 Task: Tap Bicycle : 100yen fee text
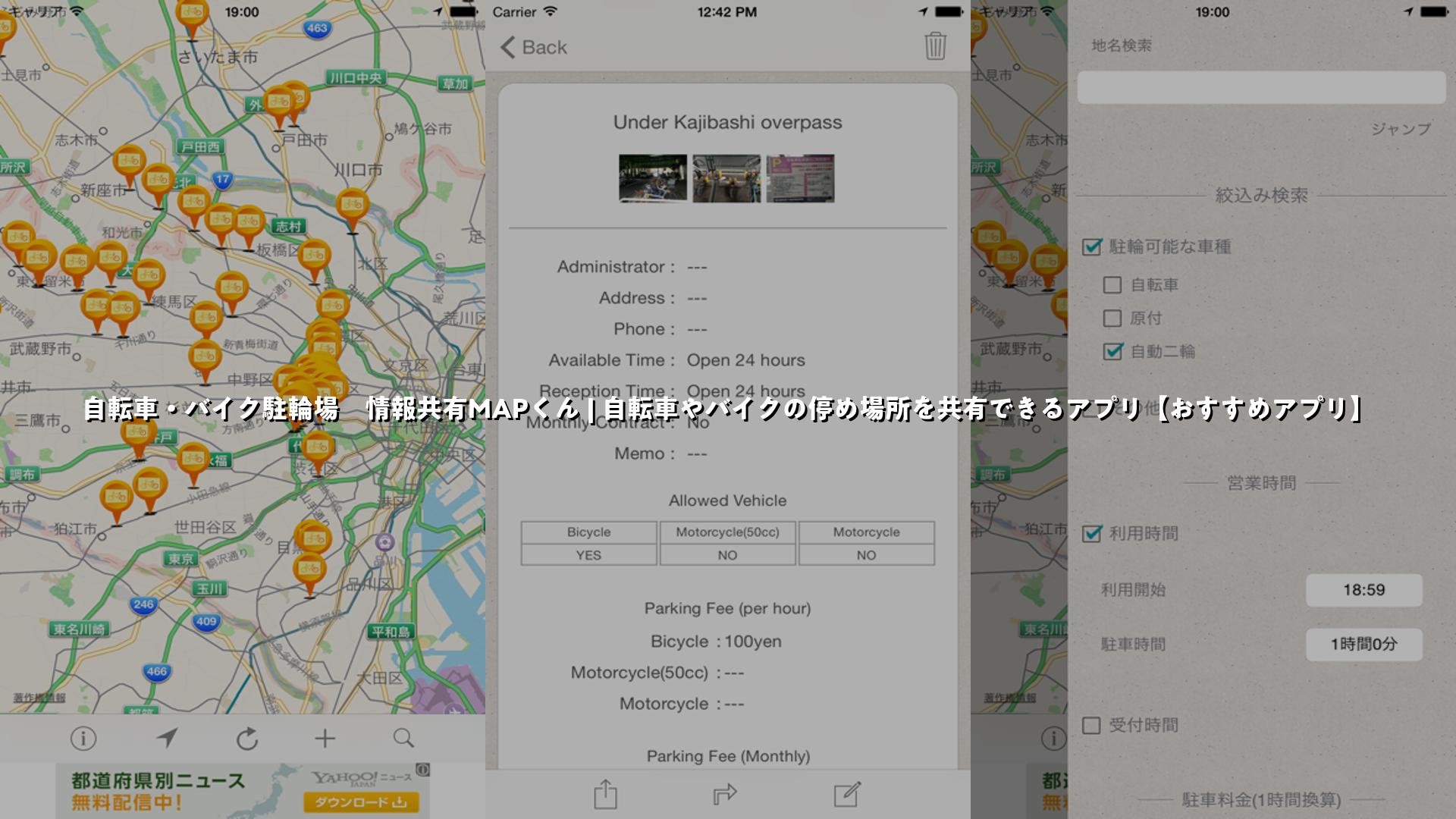click(716, 642)
